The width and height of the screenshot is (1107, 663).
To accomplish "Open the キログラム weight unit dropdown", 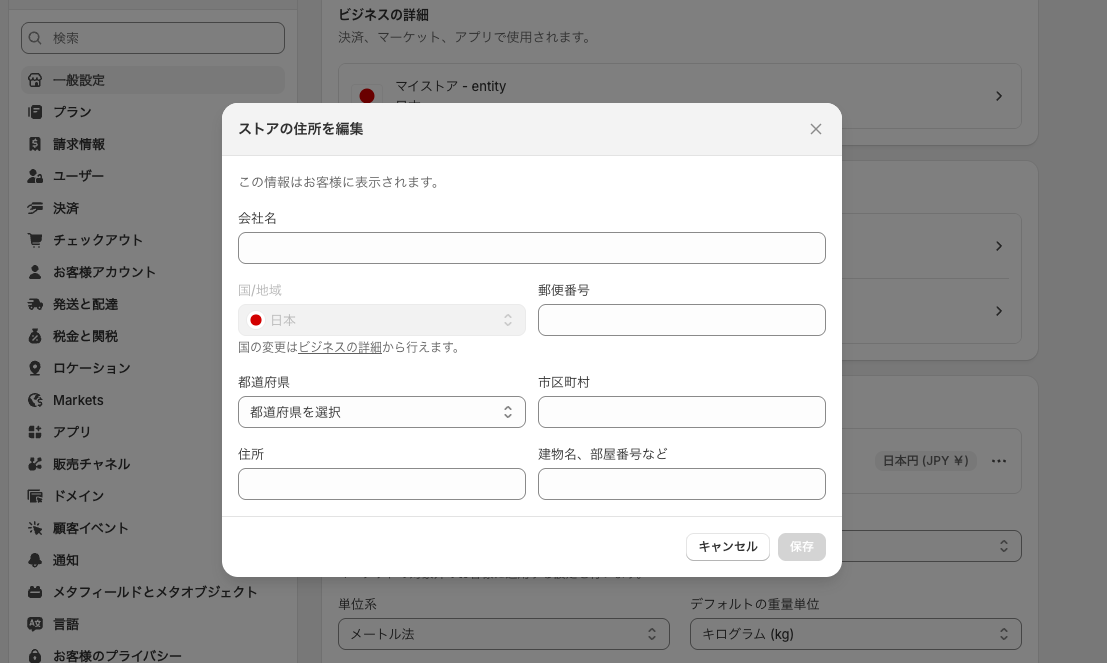I will [x=855, y=634].
